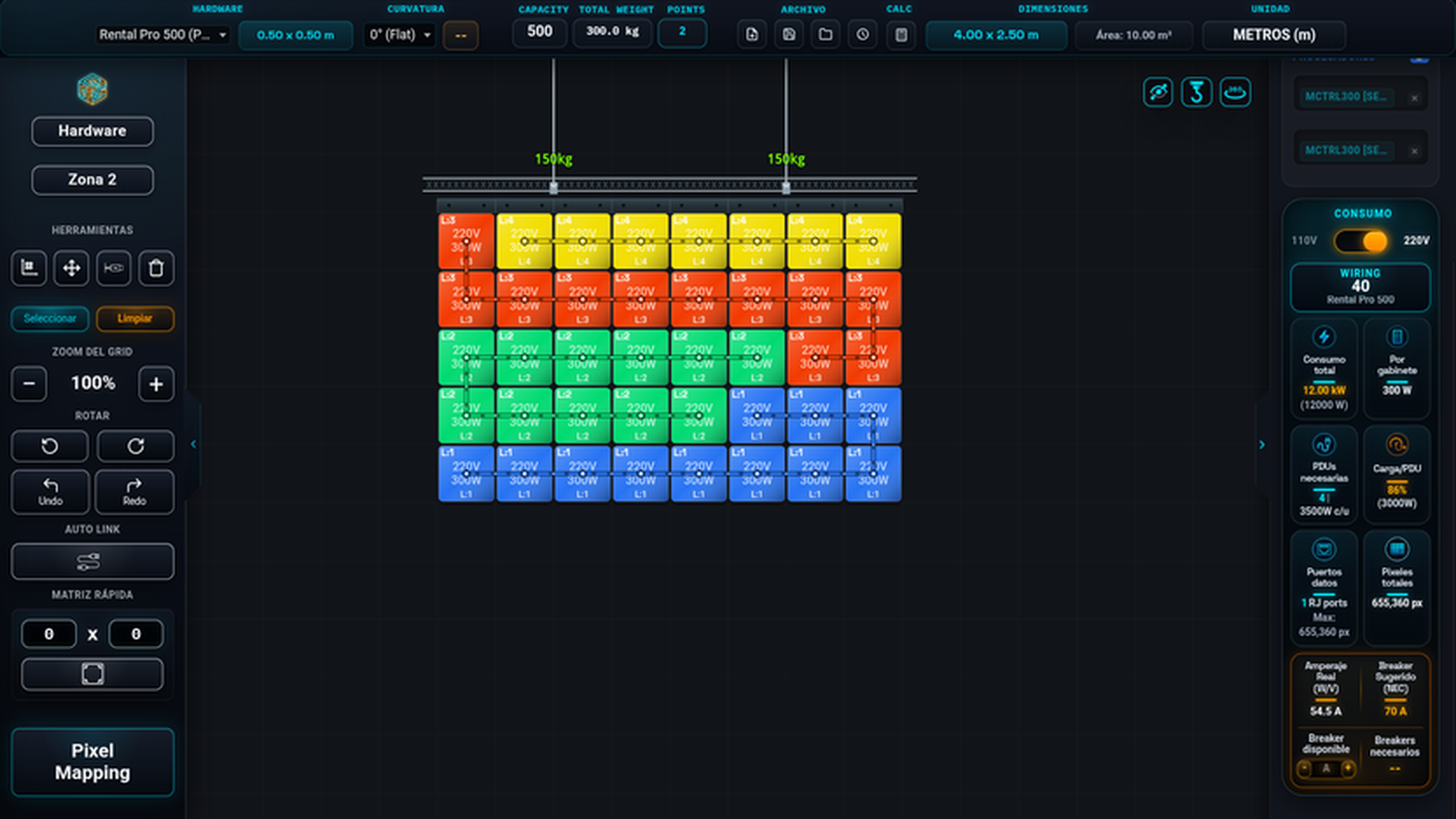This screenshot has height=819, width=1456.
Task: Click the Área: 10.00 m² readout
Action: [1133, 35]
